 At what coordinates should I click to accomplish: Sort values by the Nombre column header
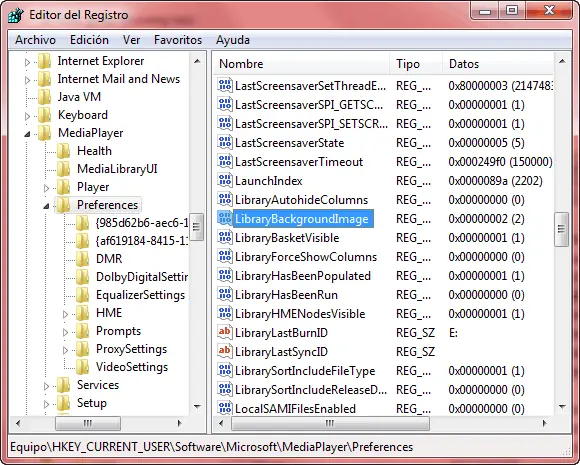(x=301, y=64)
